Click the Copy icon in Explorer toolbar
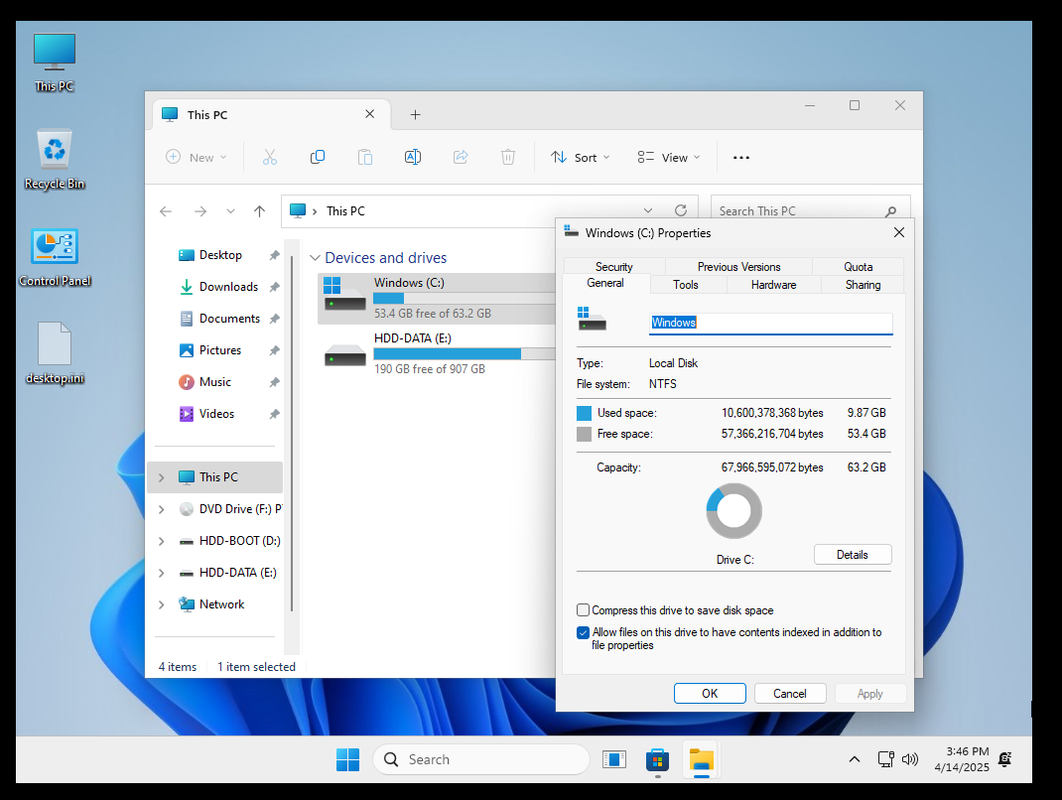The image size is (1062, 800). pyautogui.click(x=317, y=157)
